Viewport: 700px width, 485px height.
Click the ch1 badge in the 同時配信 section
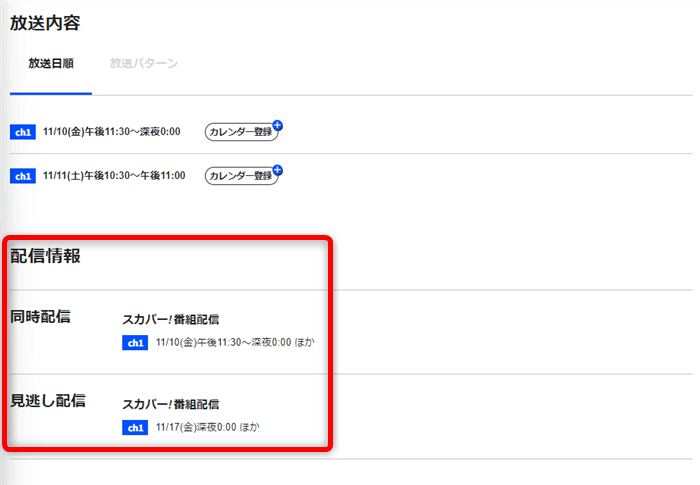(x=135, y=343)
